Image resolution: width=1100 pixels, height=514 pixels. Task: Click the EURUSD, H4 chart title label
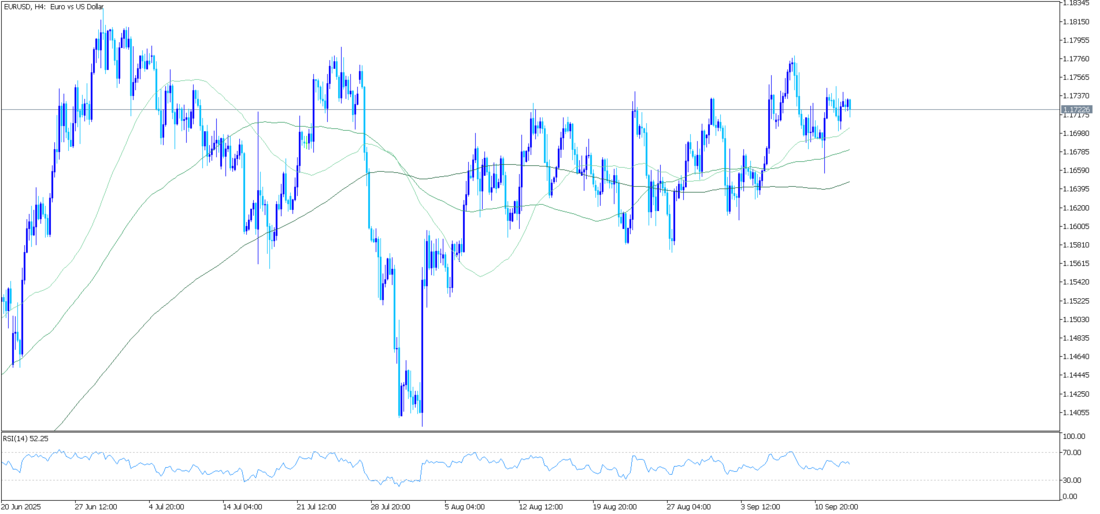click(x=53, y=7)
